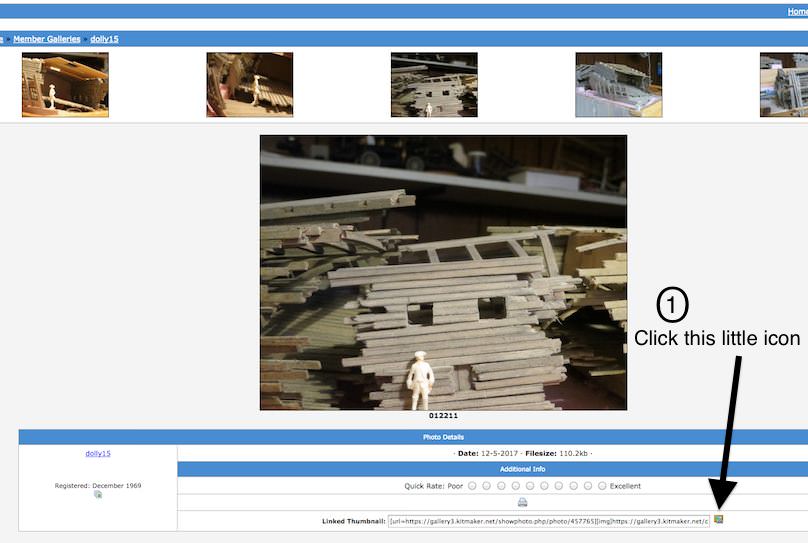Select the third Quick Rate radio button
This screenshot has width=808, height=543.
click(x=501, y=486)
